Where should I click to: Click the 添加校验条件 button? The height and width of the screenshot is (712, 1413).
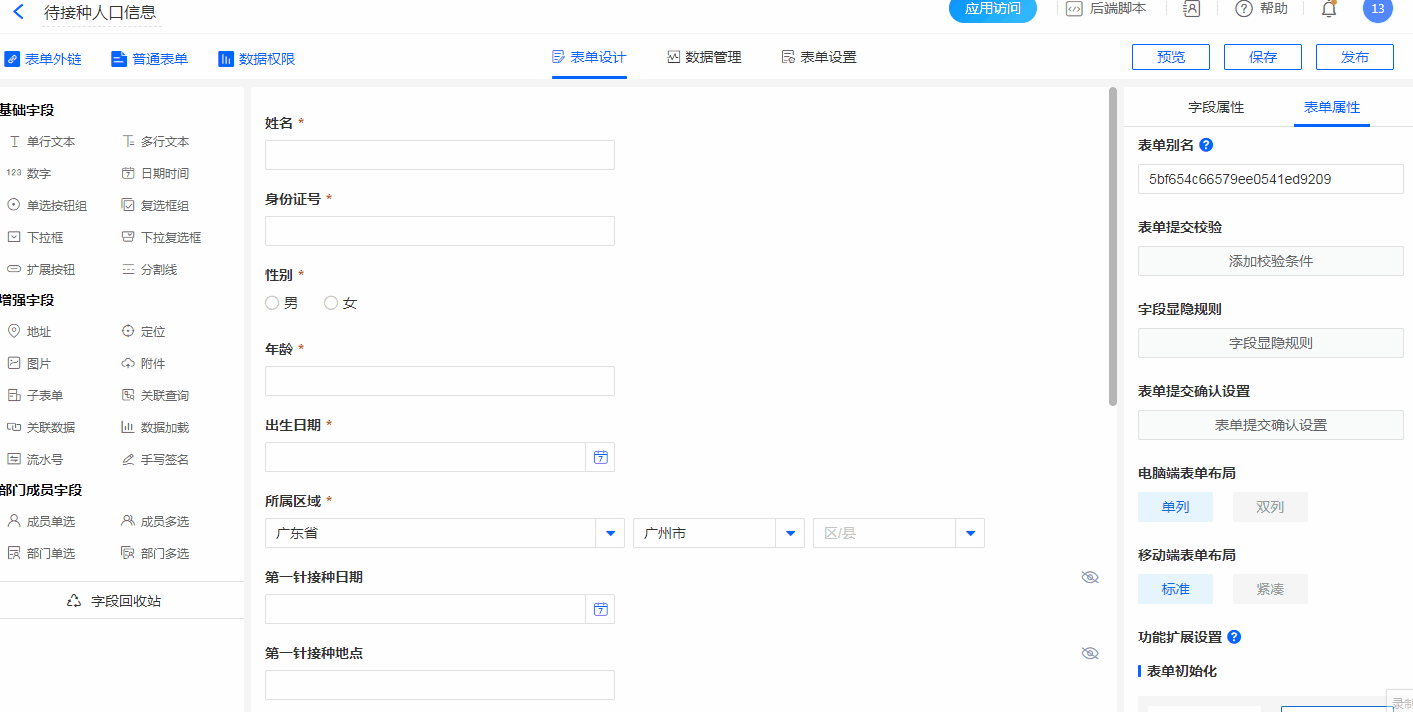click(1270, 261)
